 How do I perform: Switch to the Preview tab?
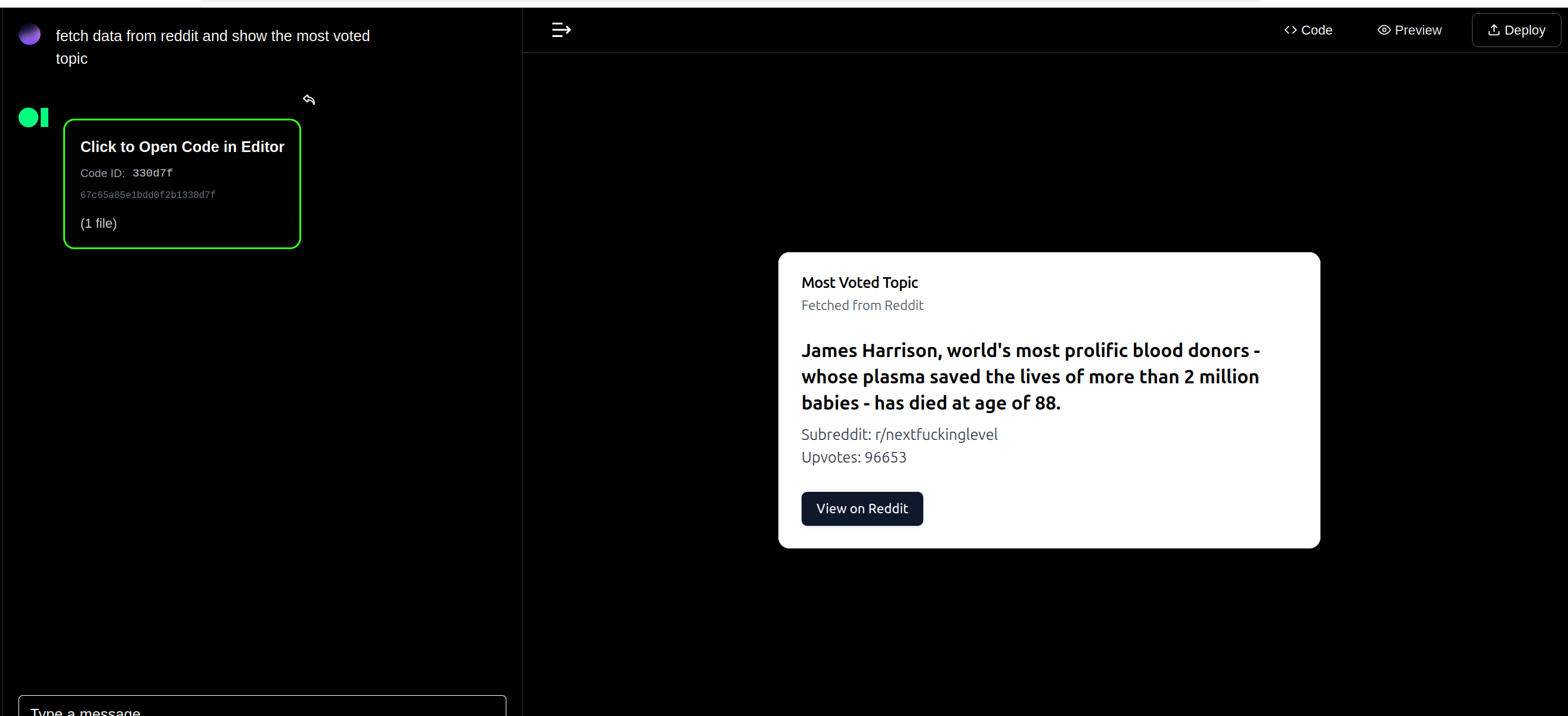click(1409, 30)
